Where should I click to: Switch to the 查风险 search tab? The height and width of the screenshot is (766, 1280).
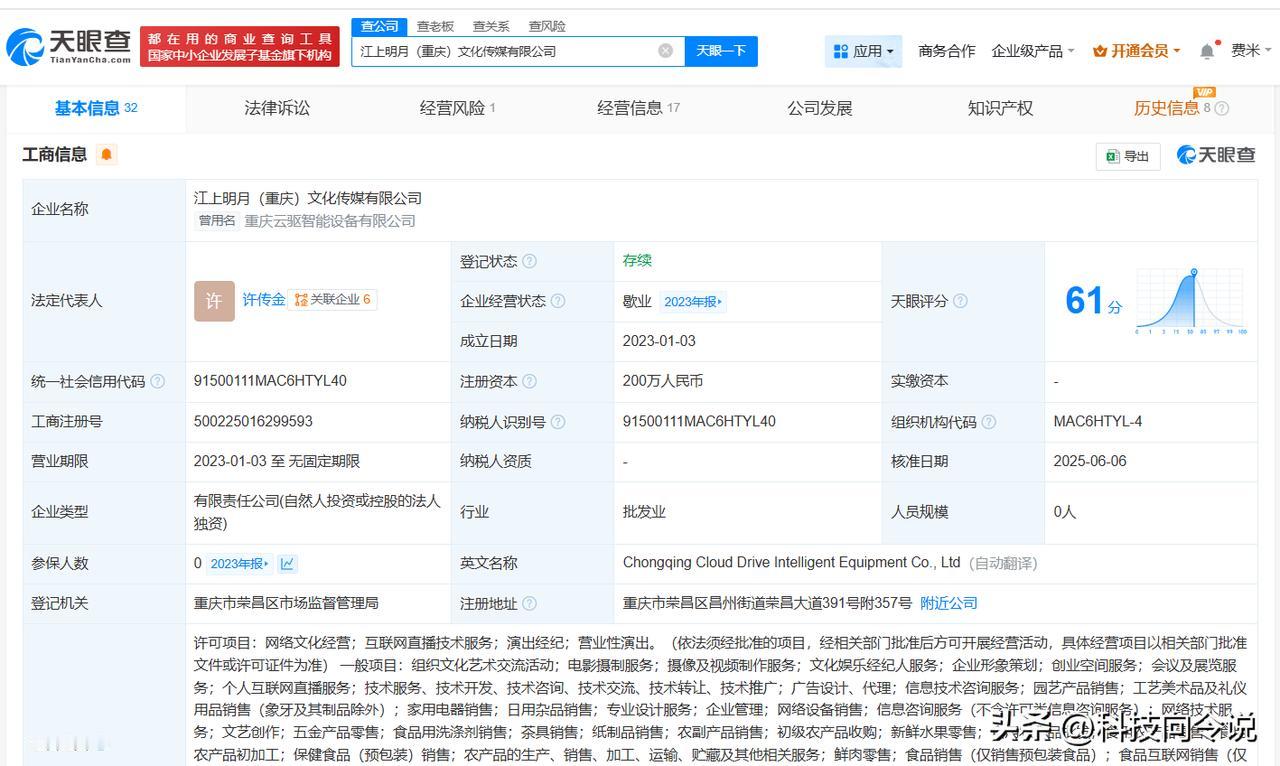pyautogui.click(x=547, y=26)
